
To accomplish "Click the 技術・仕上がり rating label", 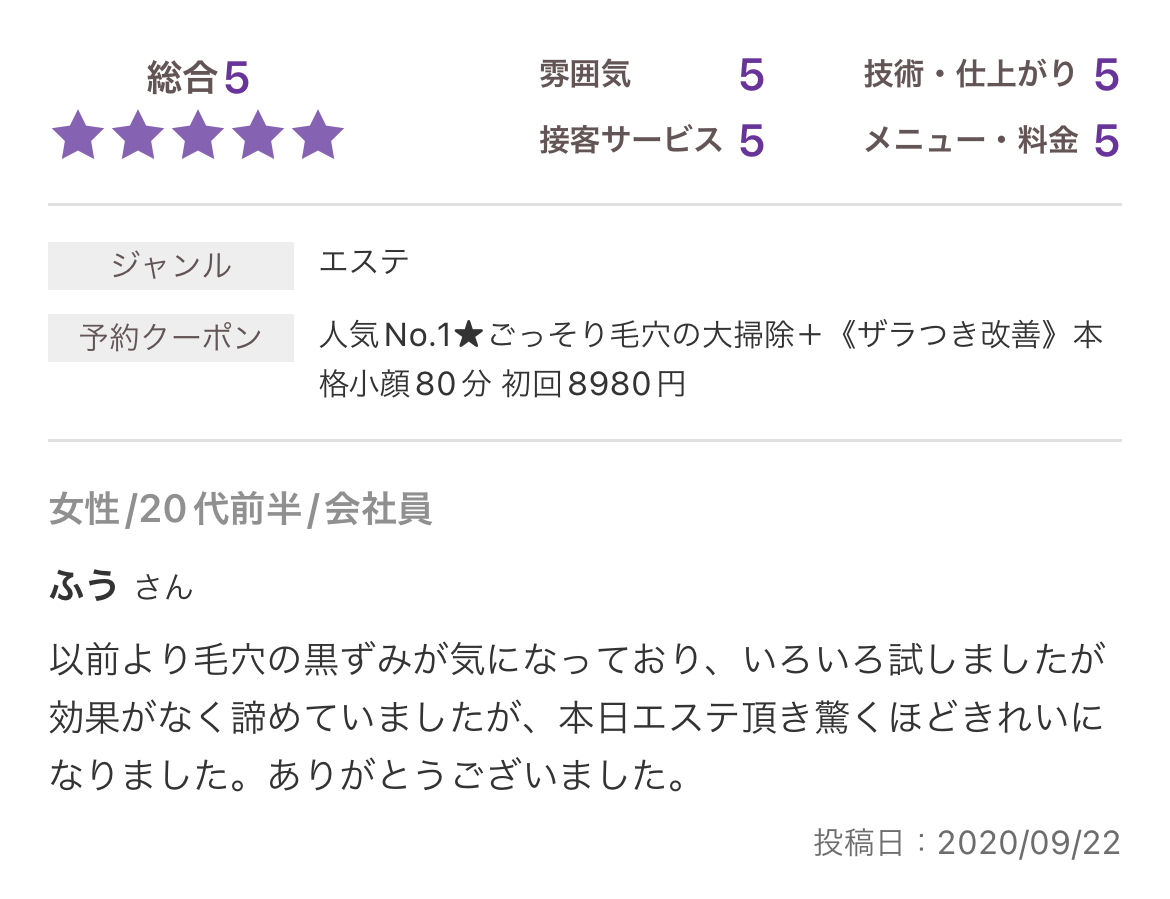I will pos(969,75).
